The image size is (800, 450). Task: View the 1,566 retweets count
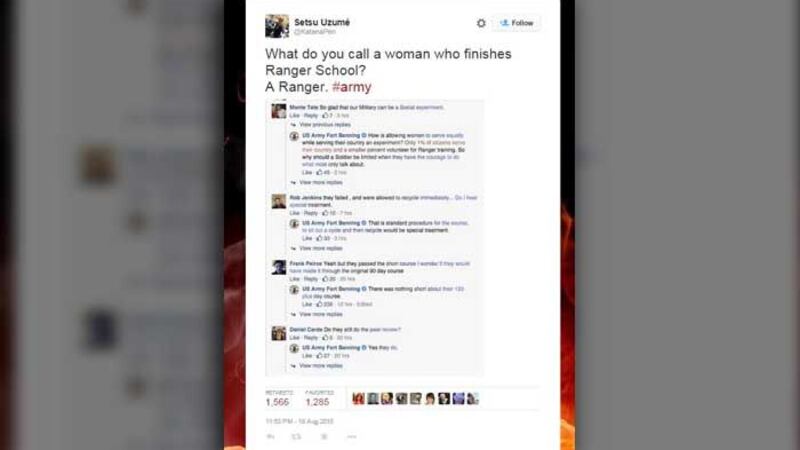click(x=277, y=402)
